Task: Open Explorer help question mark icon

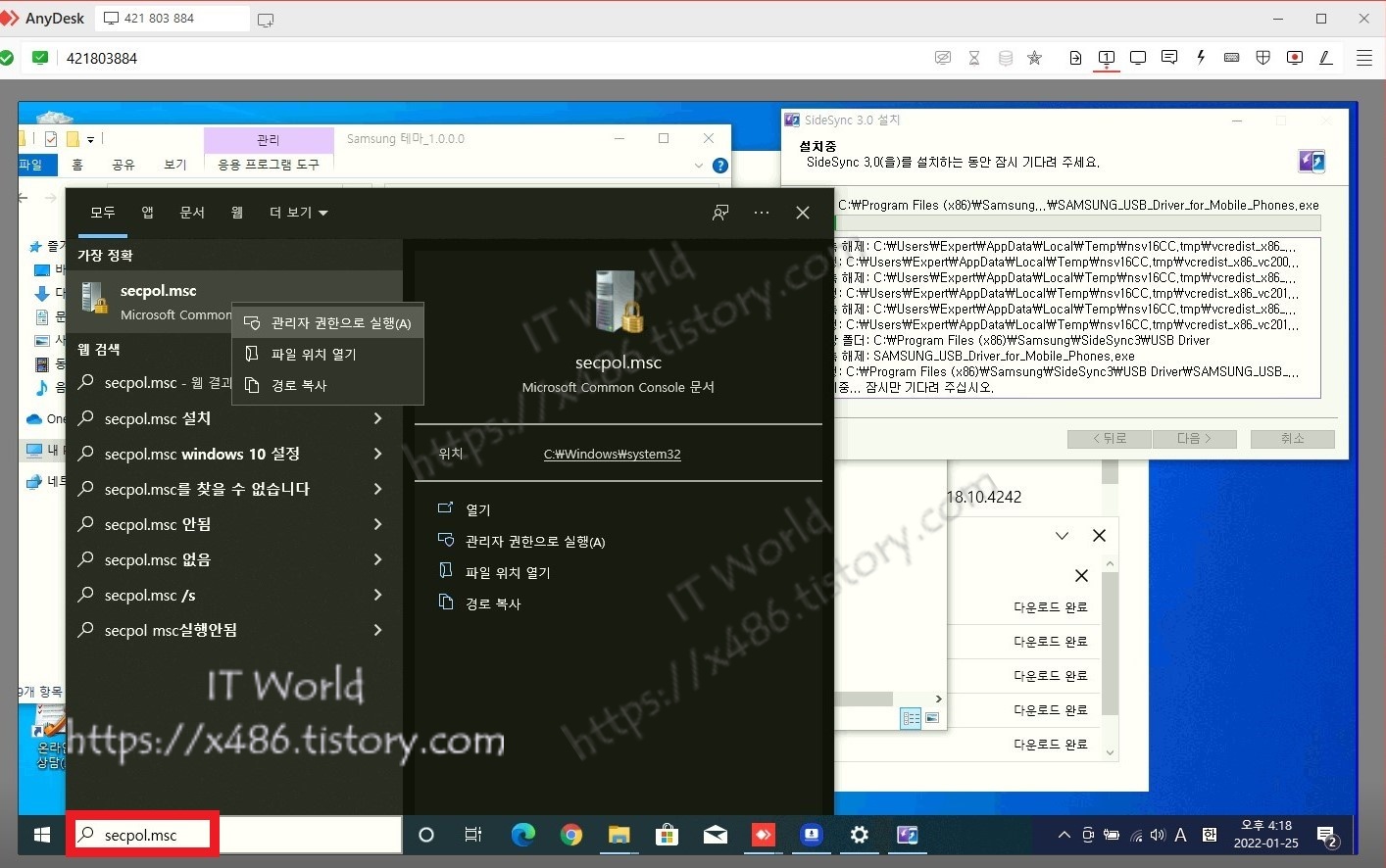Action: [719, 166]
